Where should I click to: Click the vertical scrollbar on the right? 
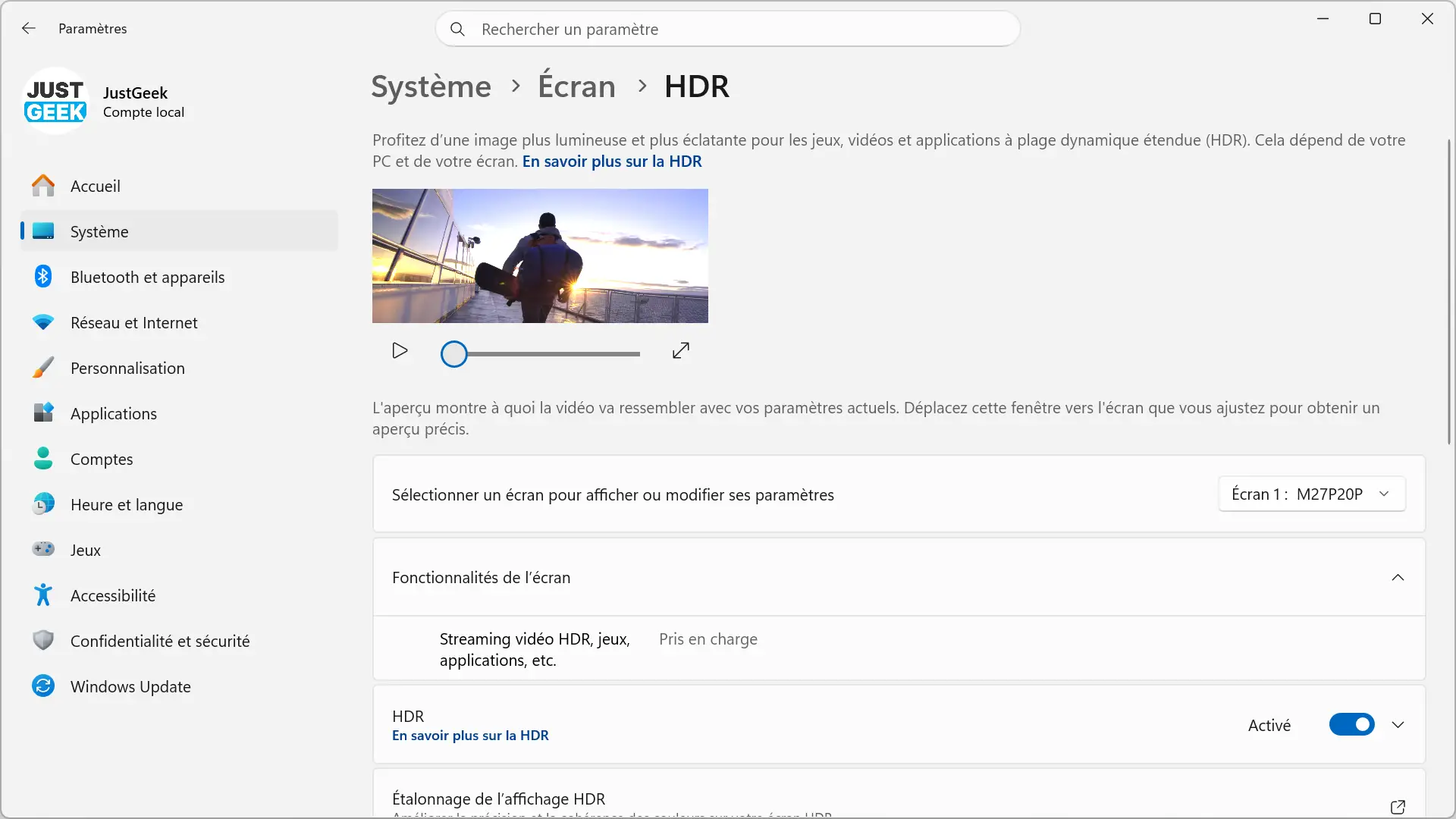point(1449,292)
